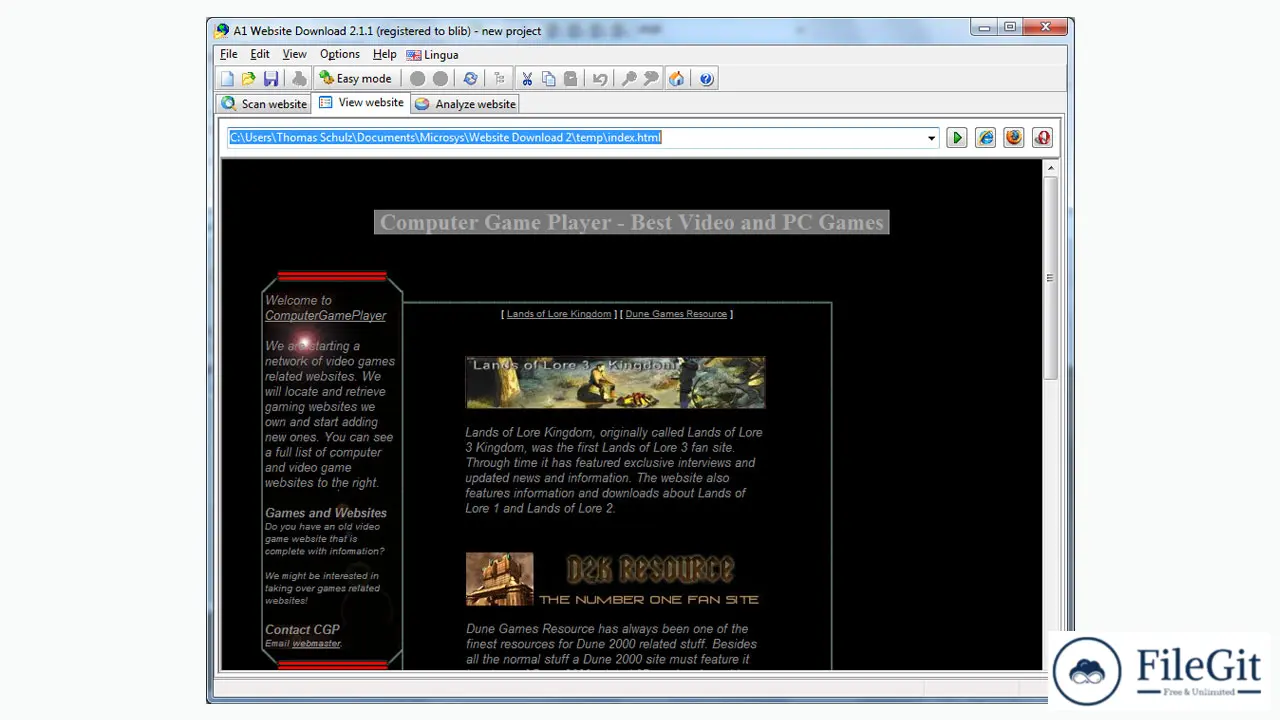Select the View website tab
The image size is (1280, 720).
(361, 103)
